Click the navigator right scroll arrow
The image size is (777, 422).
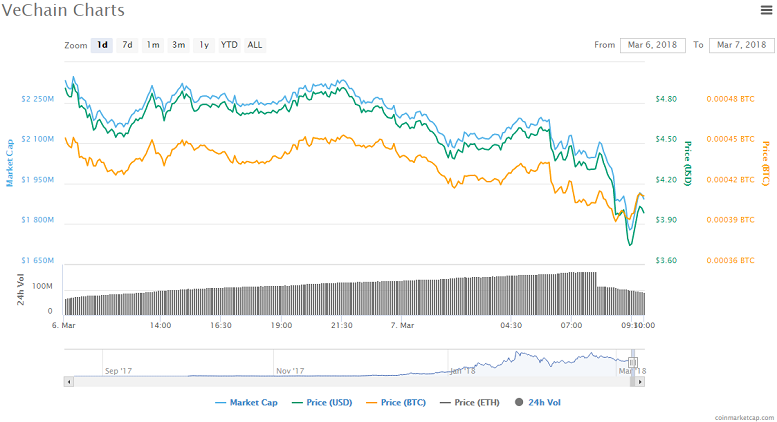tap(640, 382)
